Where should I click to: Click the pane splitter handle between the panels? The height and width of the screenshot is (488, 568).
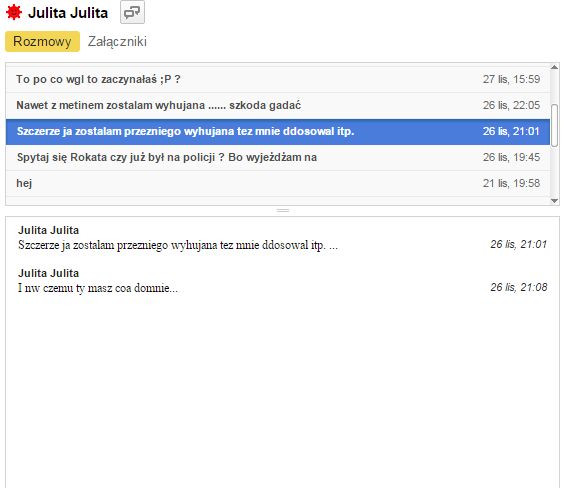(x=283, y=210)
